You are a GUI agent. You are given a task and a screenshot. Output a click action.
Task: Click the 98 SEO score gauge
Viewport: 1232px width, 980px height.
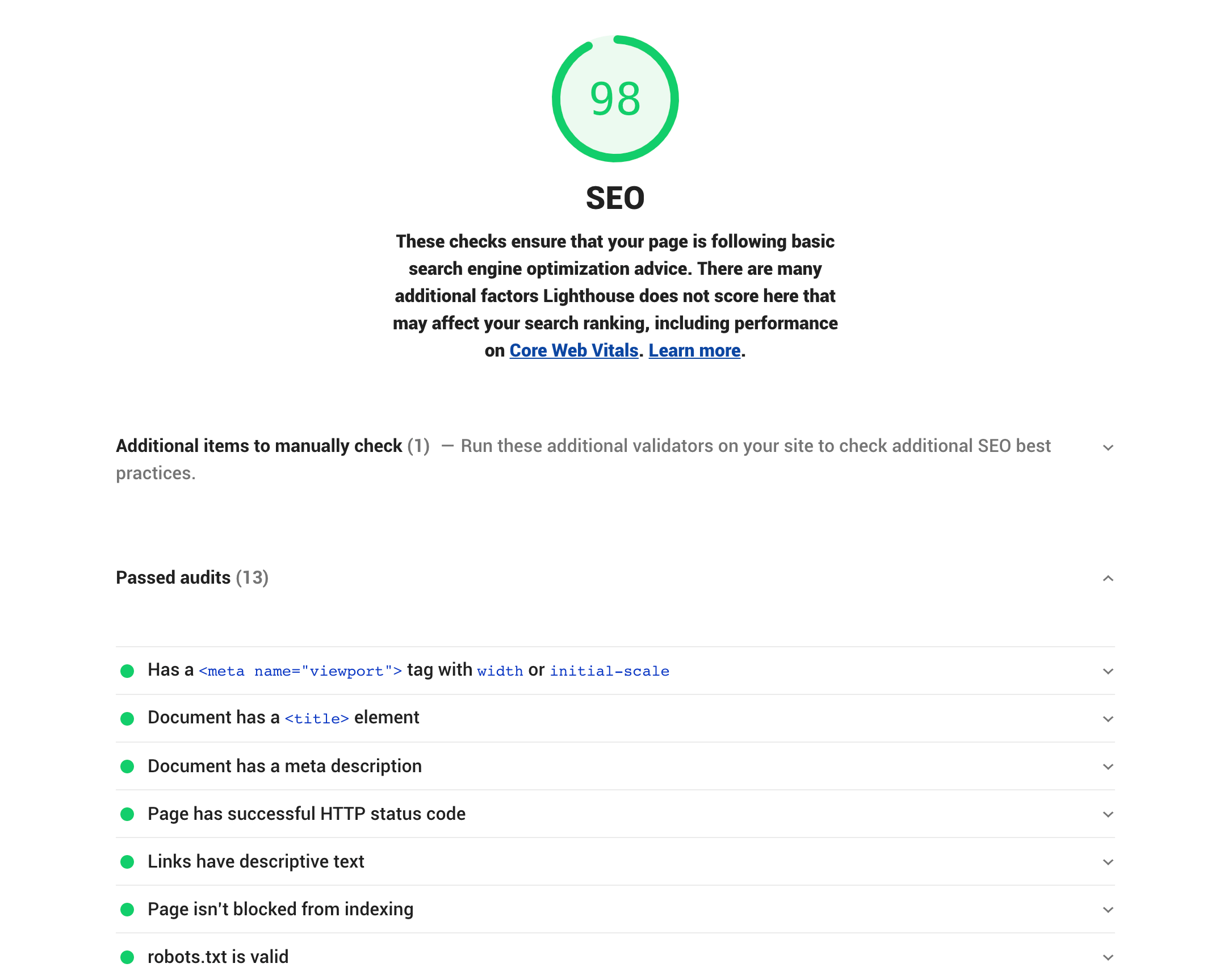point(615,98)
